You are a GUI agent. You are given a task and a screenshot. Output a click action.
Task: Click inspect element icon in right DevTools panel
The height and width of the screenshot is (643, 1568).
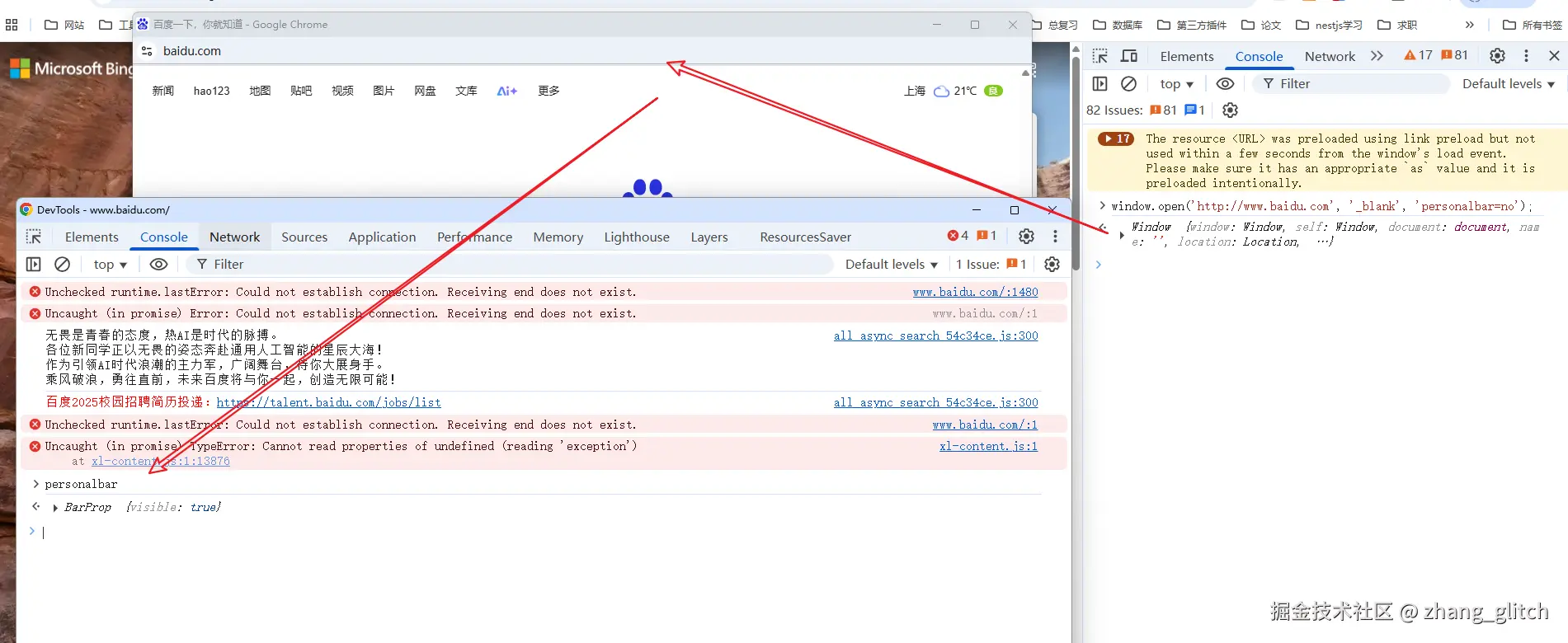click(1100, 56)
